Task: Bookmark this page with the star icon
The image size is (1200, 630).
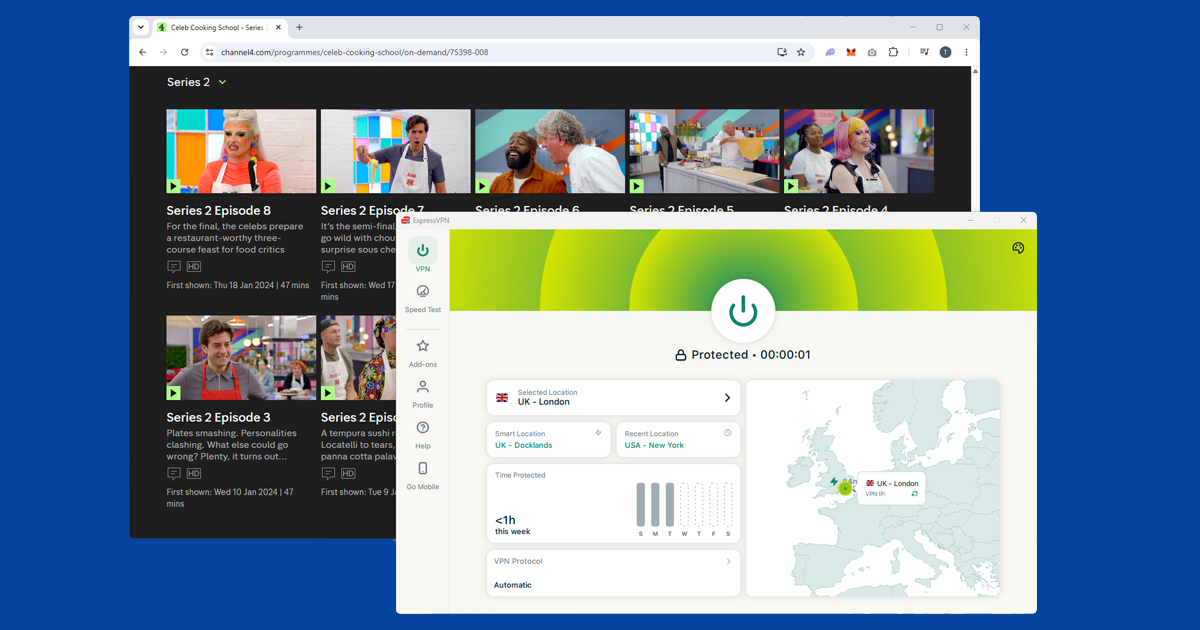Action: (x=801, y=52)
